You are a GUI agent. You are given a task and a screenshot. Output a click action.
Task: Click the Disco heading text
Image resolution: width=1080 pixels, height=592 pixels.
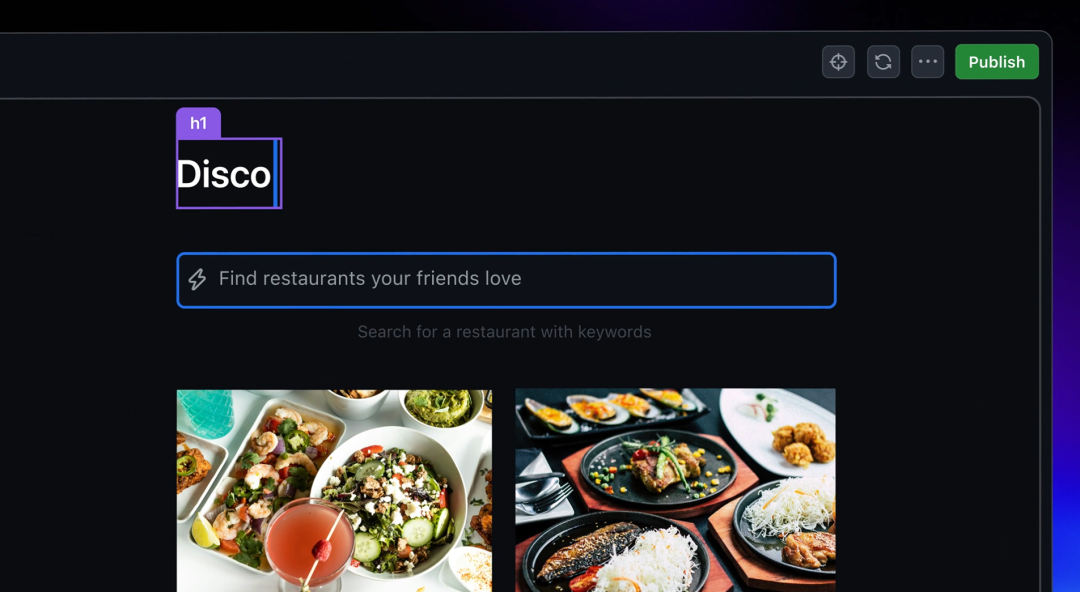click(x=224, y=174)
